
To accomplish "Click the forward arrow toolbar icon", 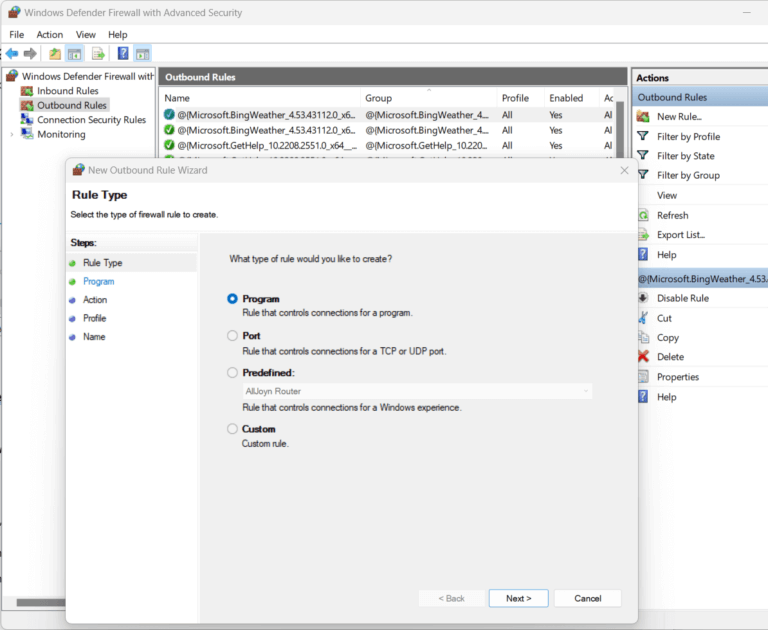I will pyautogui.click(x=30, y=53).
